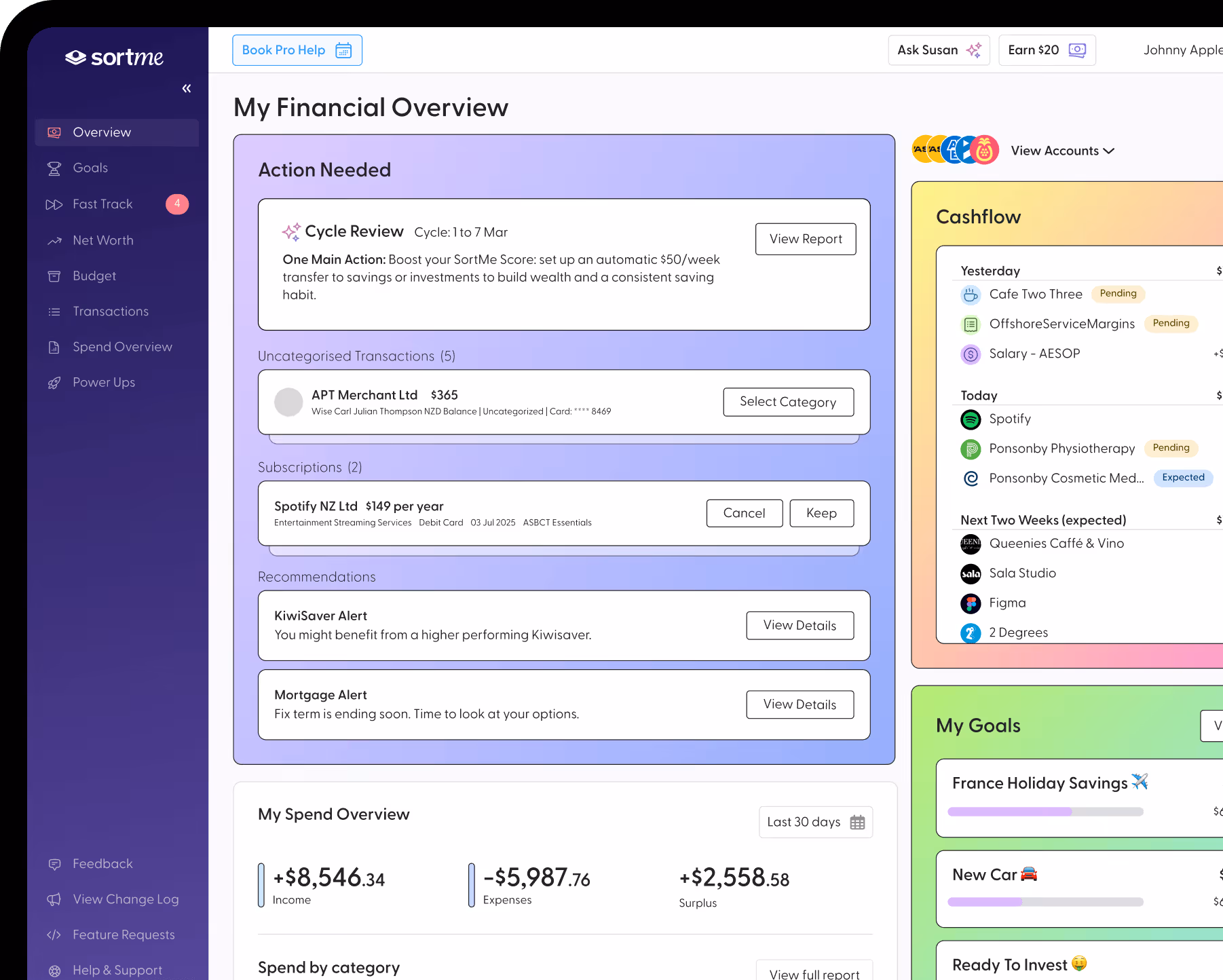Click the Net Worth trend icon
Viewport: 1223px width, 980px height.
54,240
